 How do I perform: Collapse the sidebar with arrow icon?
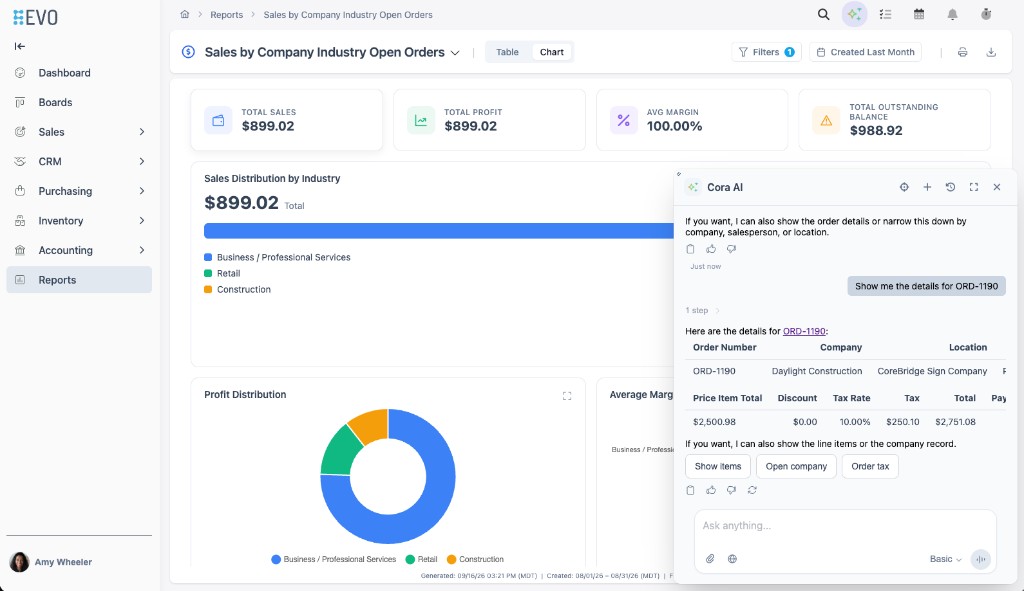tap(20, 46)
